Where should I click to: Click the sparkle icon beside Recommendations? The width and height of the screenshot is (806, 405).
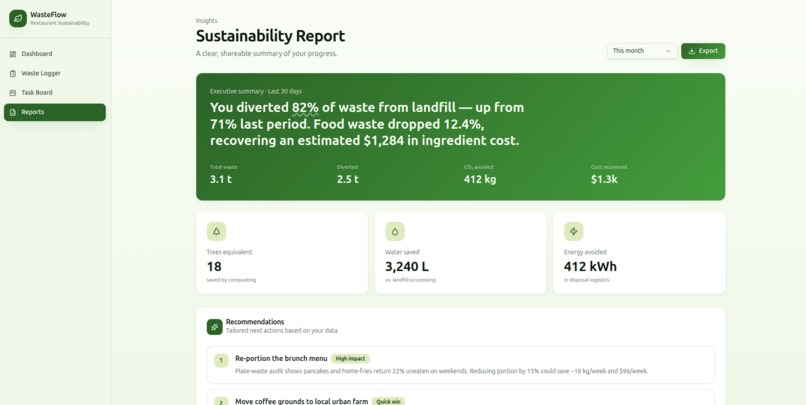click(x=215, y=327)
